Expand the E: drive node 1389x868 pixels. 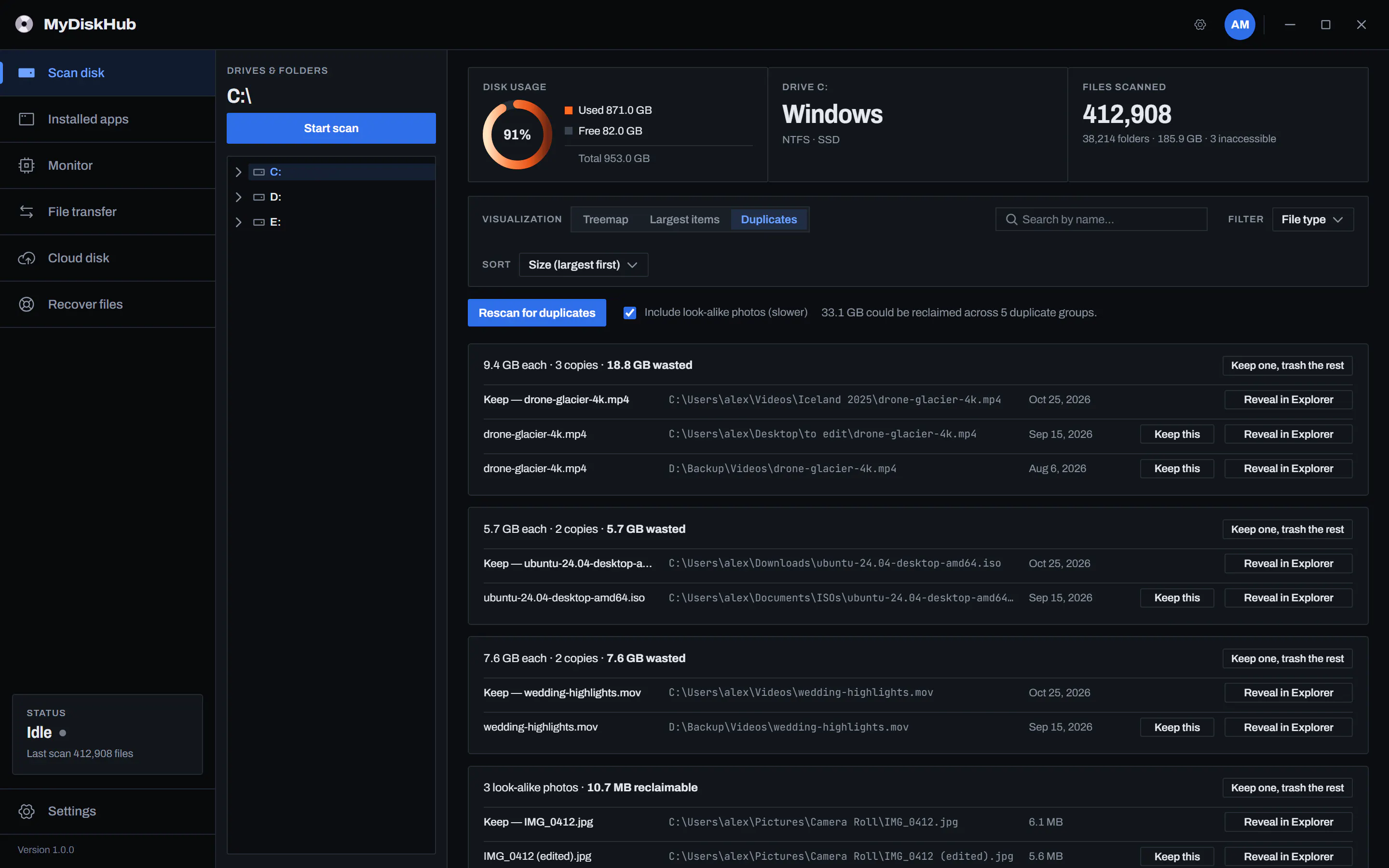click(238, 222)
